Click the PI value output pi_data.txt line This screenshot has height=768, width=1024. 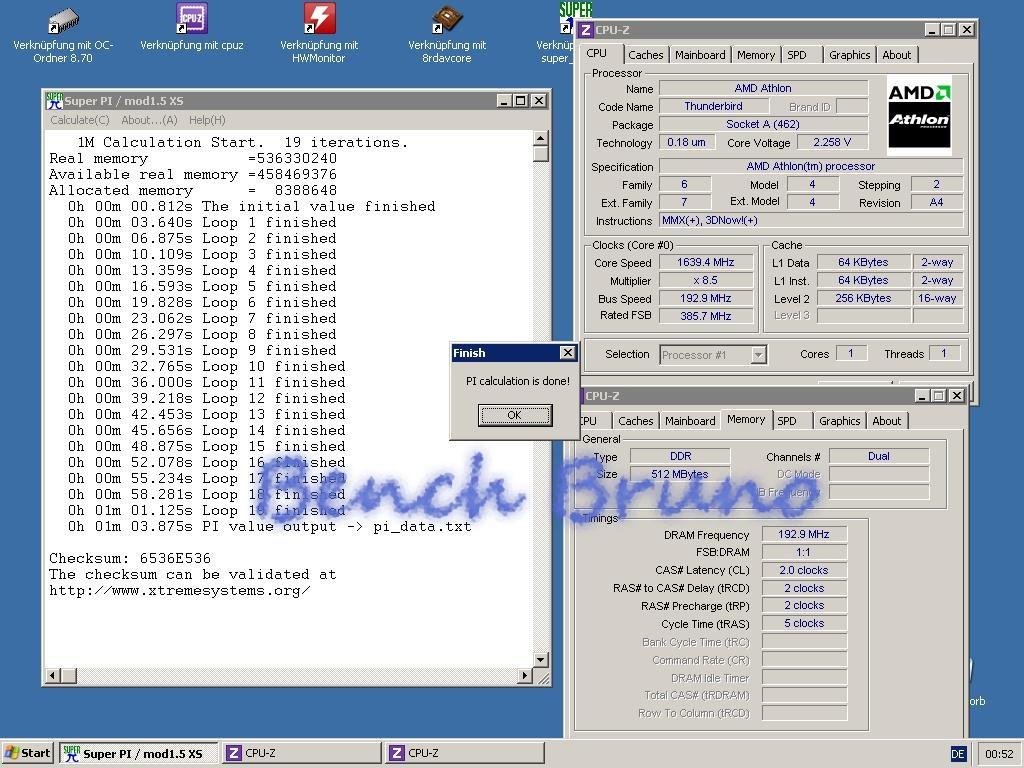pos(269,527)
